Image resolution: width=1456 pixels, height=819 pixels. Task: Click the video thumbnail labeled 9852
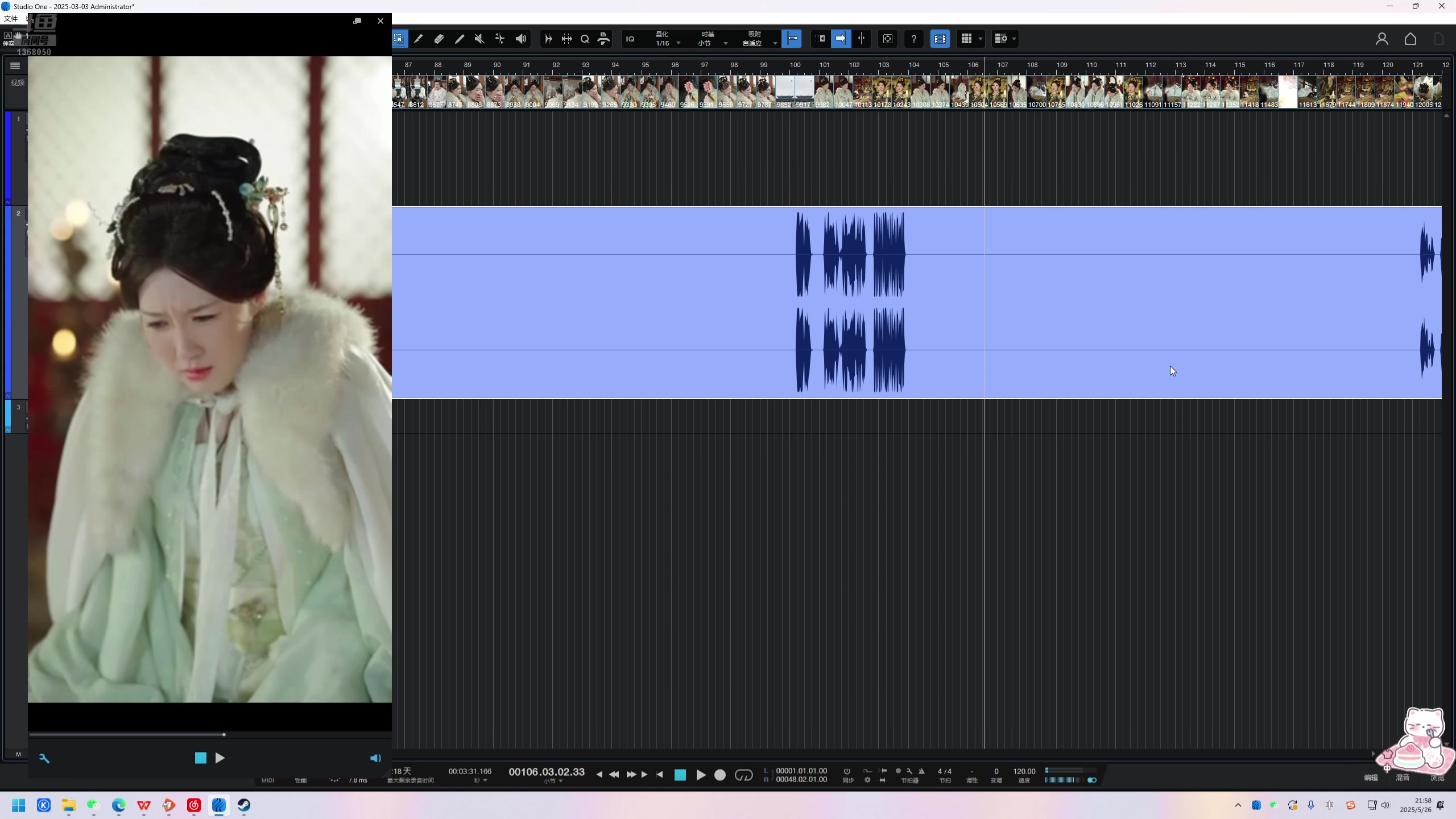click(785, 91)
